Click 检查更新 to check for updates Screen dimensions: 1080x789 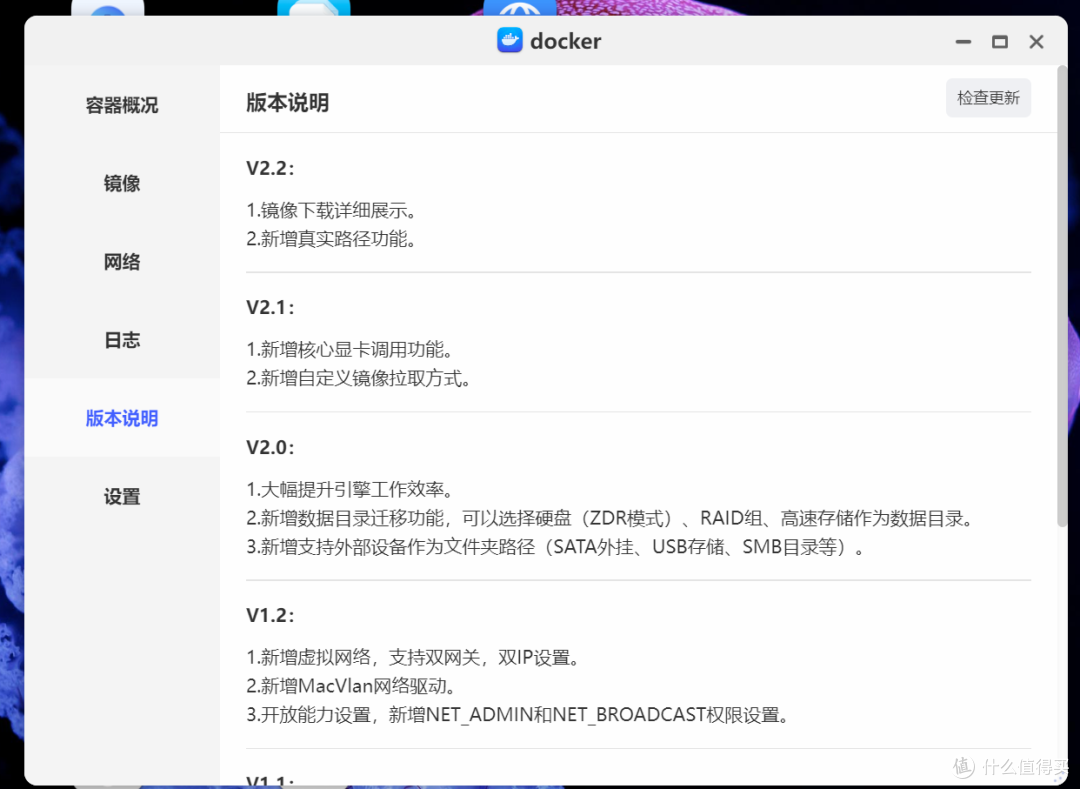click(988, 97)
